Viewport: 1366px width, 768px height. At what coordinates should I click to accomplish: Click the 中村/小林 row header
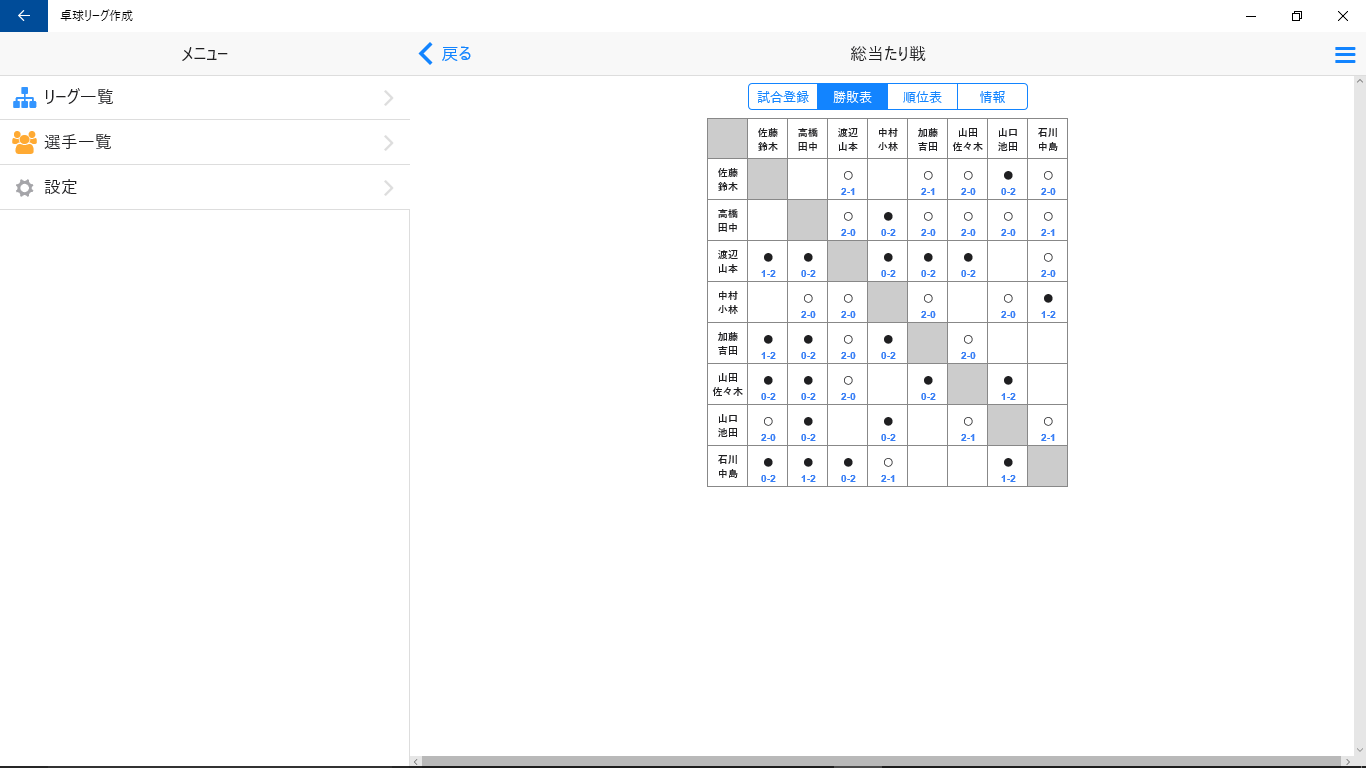(x=726, y=302)
